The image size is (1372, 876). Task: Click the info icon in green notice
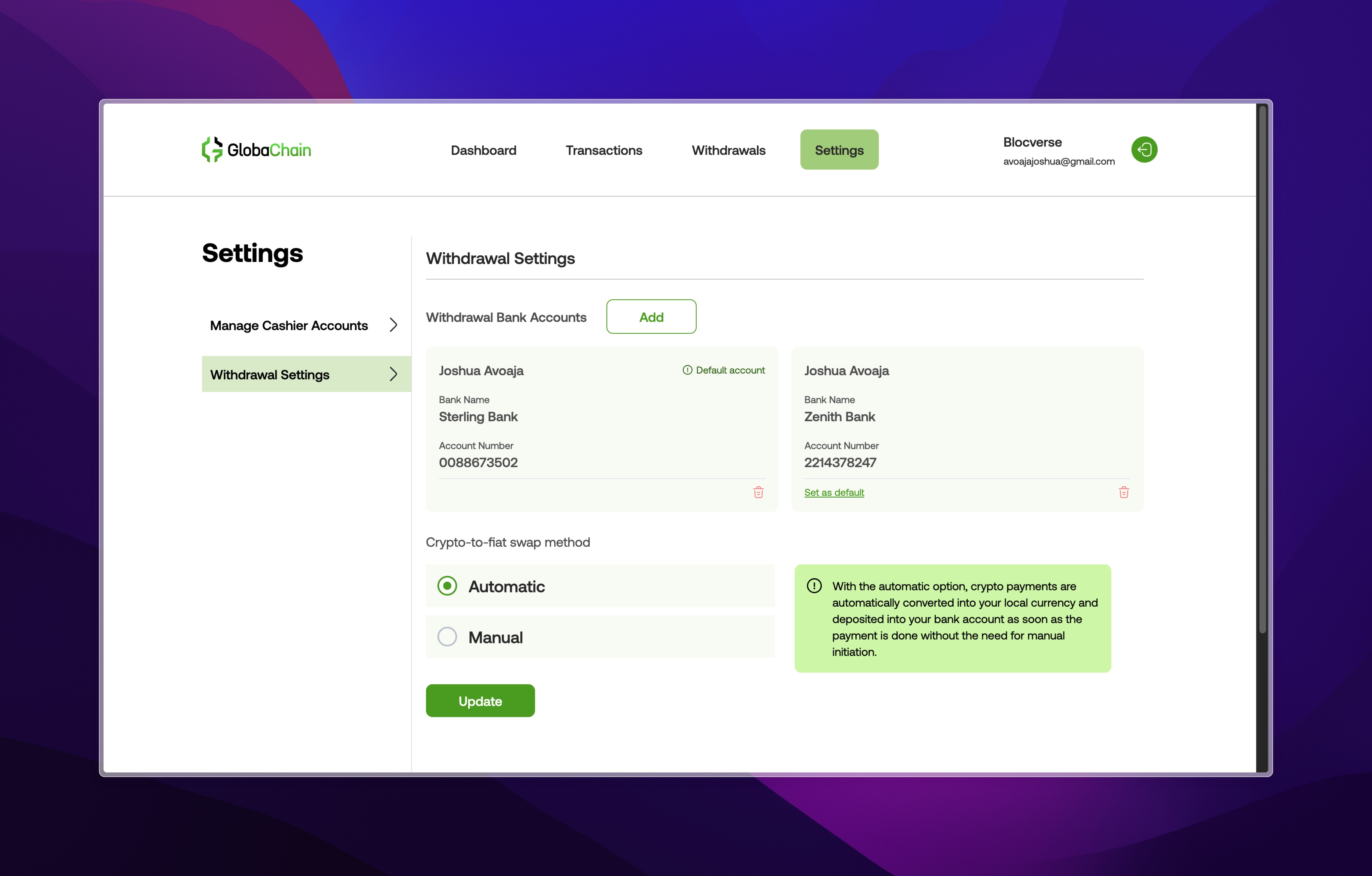pos(814,586)
